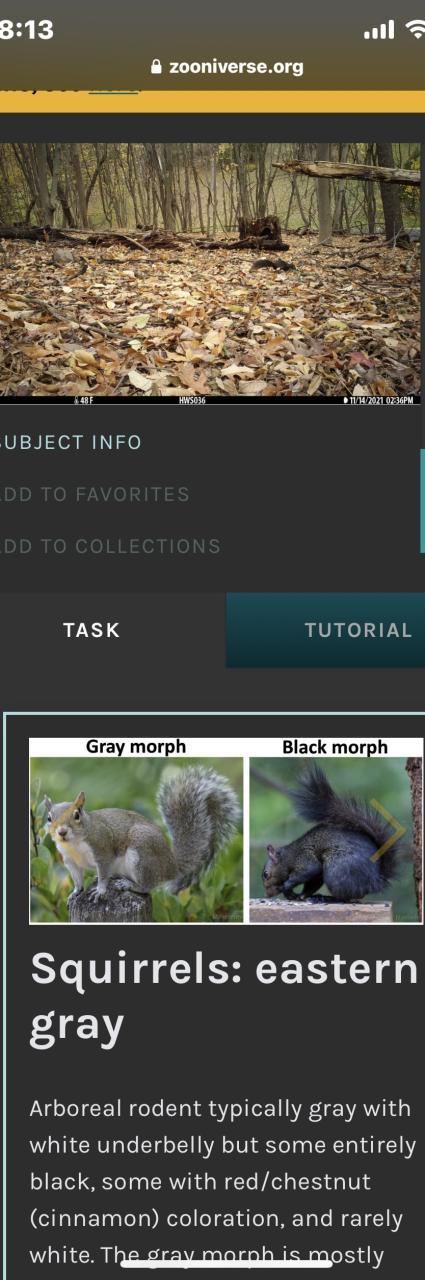The width and height of the screenshot is (425, 1280).
Task: Advance carousel with the right chevron arrow
Action: coord(388,830)
